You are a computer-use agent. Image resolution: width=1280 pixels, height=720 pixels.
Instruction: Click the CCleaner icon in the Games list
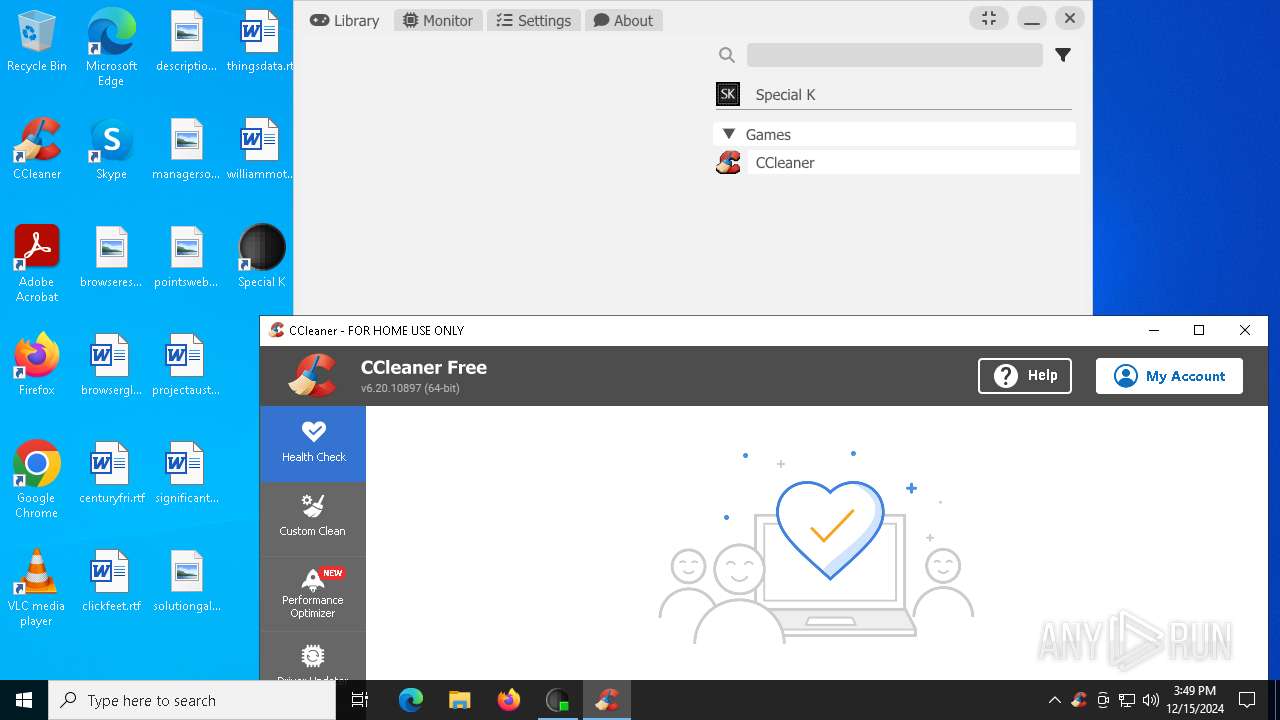(728, 162)
